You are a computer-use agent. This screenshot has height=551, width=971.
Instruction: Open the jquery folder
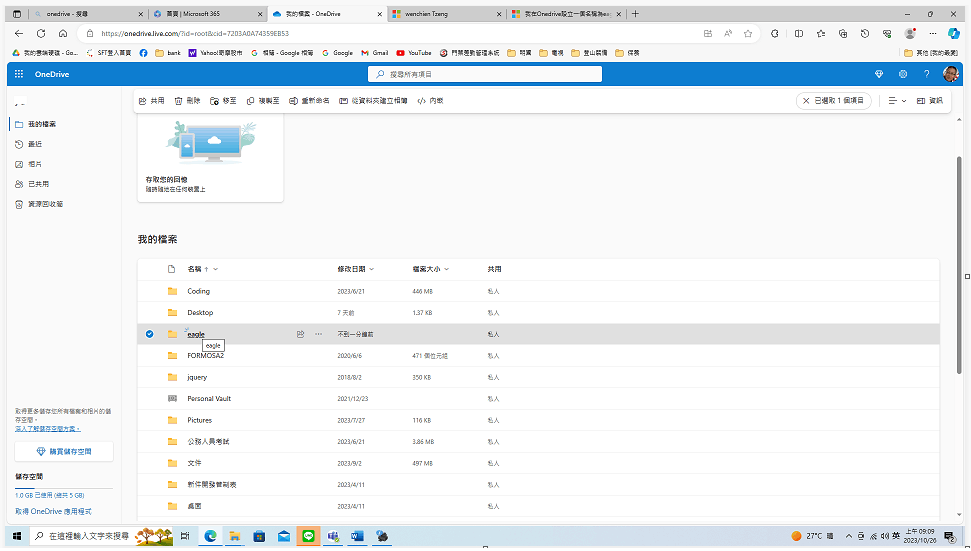click(197, 377)
